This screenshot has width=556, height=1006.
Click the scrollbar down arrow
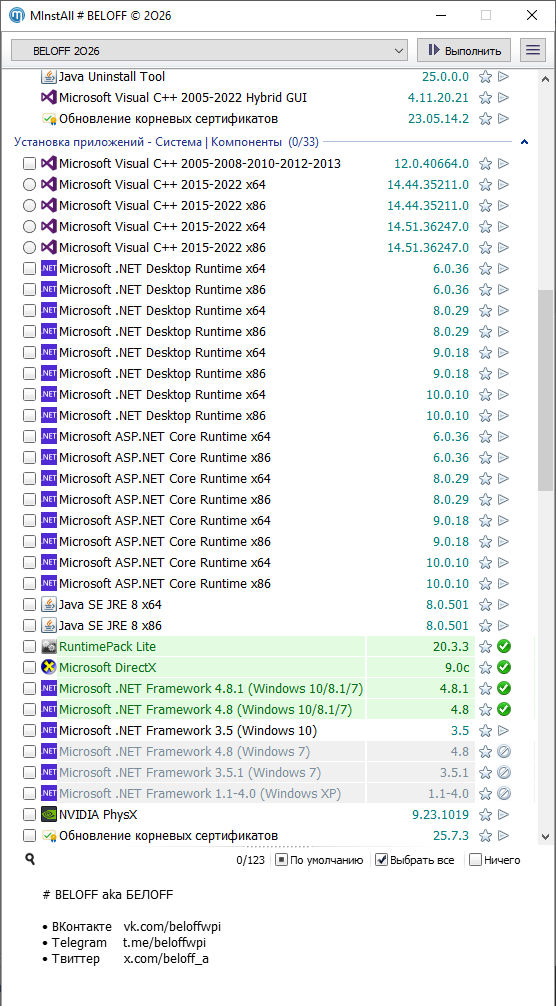(545, 837)
